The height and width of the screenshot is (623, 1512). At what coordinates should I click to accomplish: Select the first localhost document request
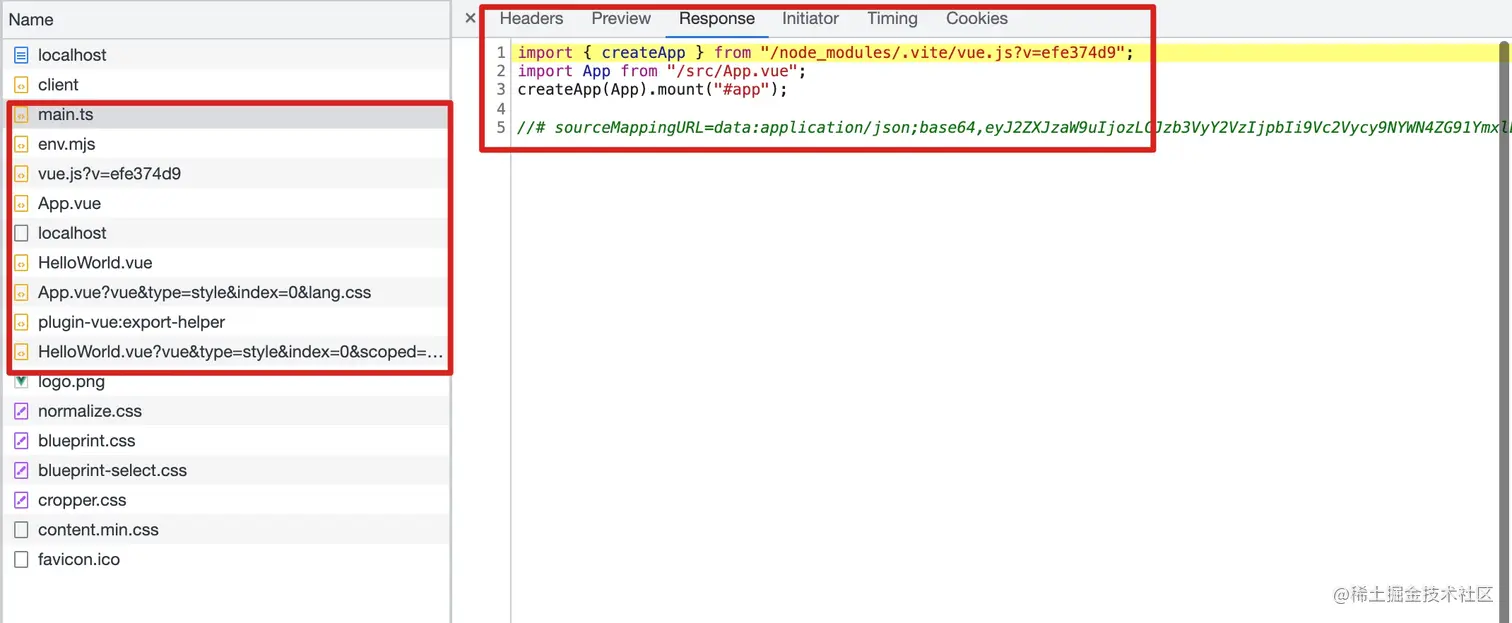coord(225,55)
